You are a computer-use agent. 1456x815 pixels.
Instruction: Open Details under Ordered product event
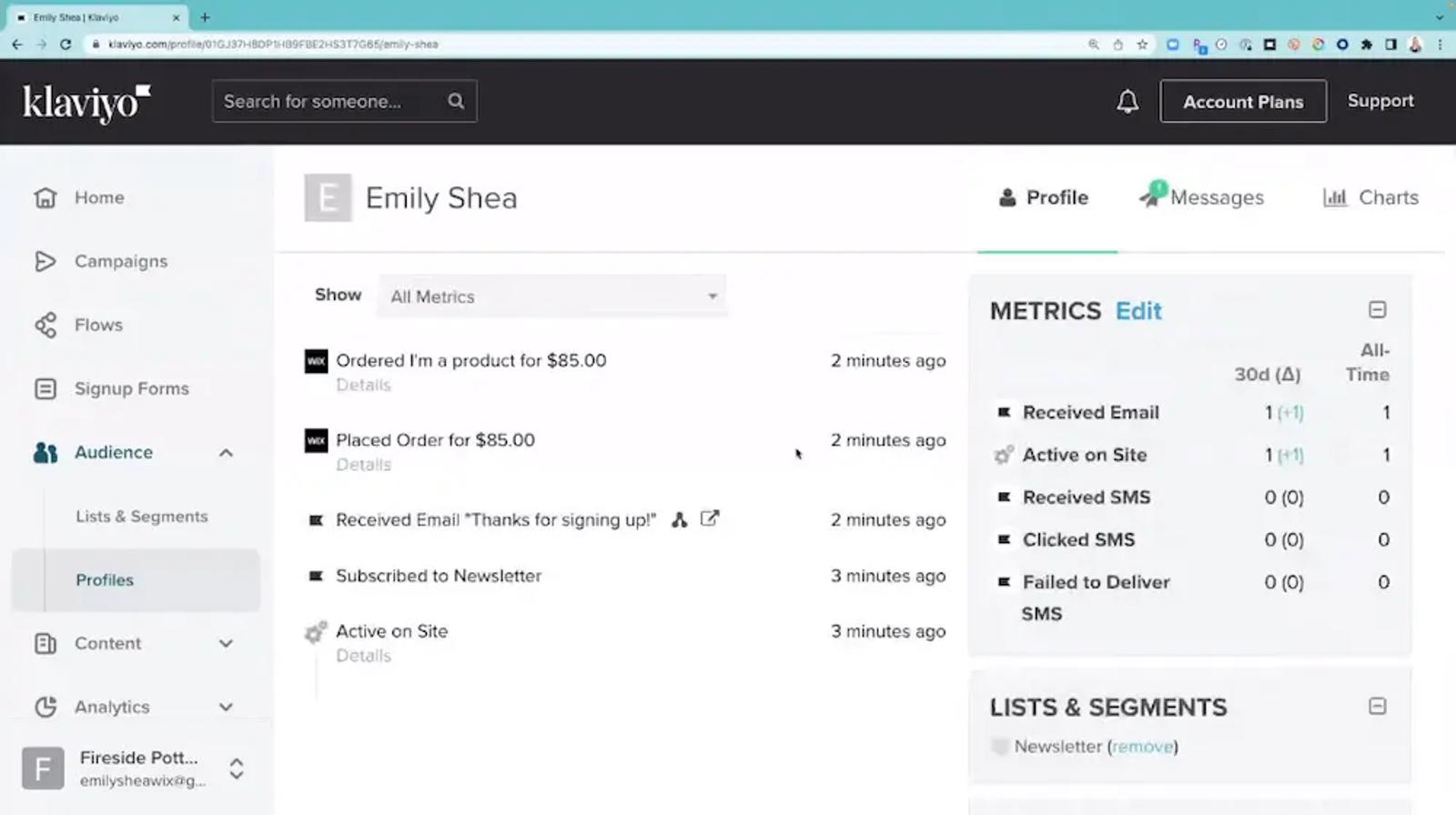click(363, 385)
